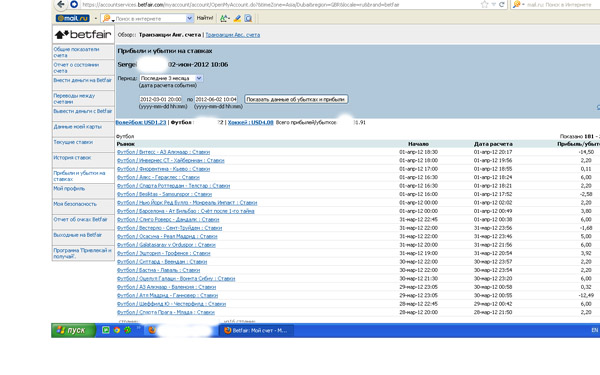The image size is (600, 375).
Task: Click the green desktop quick launch icon
Action: pyautogui.click(x=106, y=330)
